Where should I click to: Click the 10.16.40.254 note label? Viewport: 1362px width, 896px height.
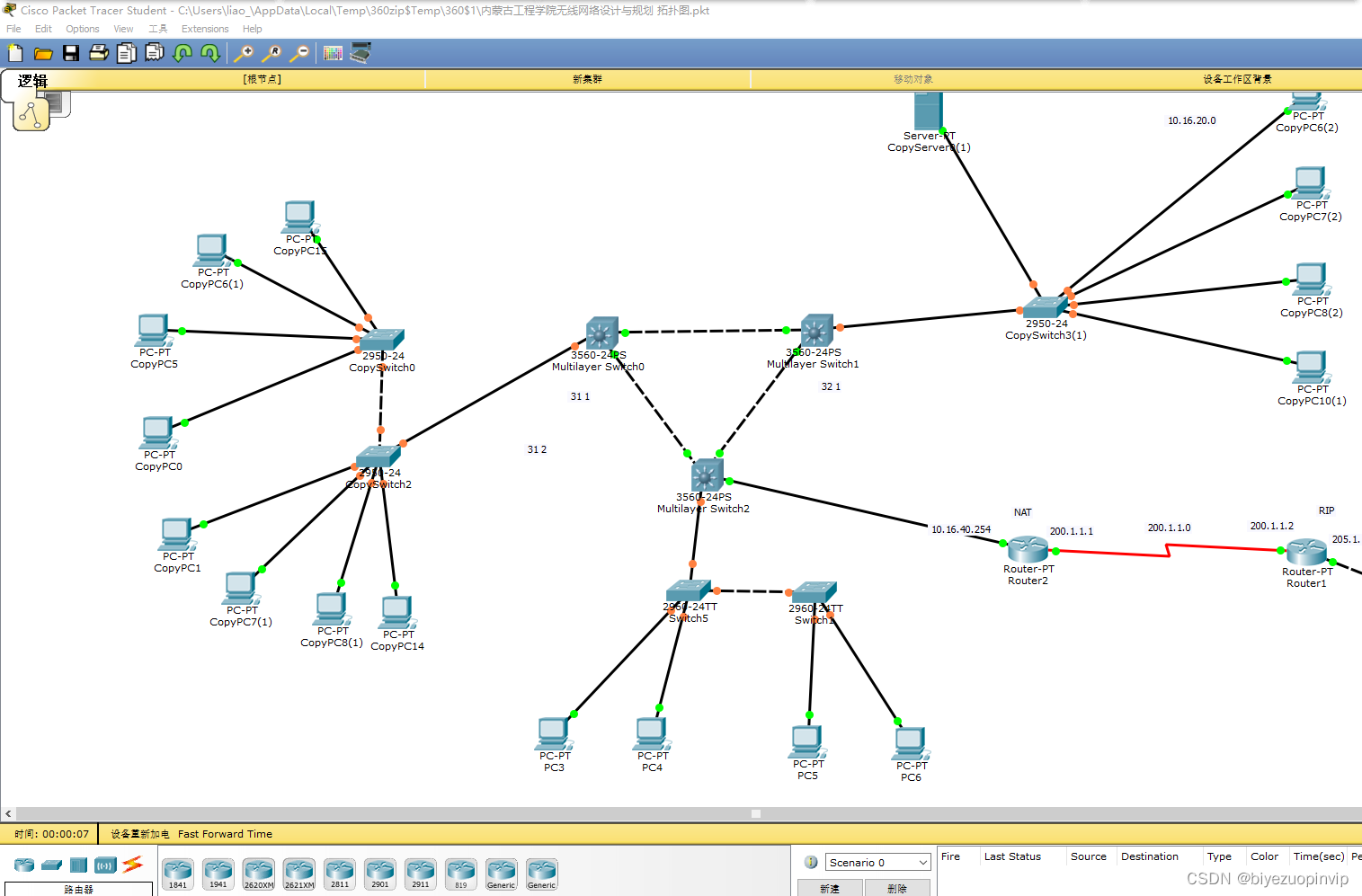point(961,529)
